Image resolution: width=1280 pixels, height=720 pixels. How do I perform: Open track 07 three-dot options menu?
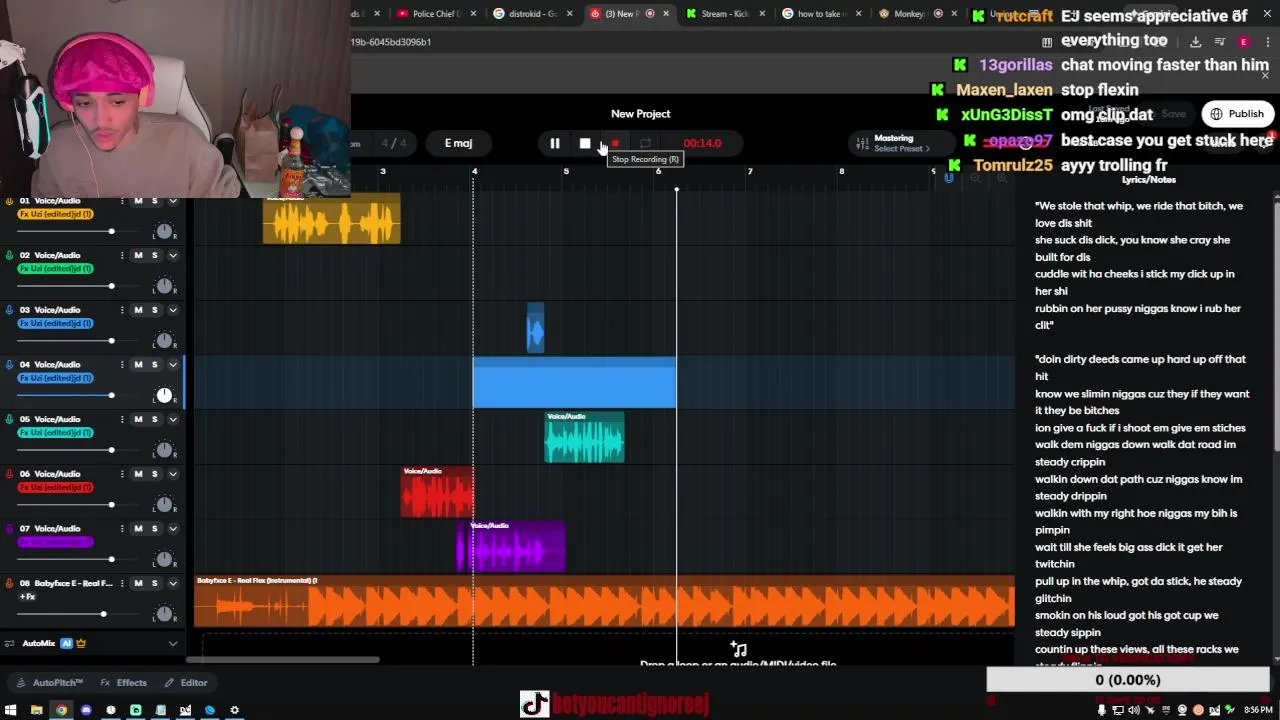pos(122,528)
